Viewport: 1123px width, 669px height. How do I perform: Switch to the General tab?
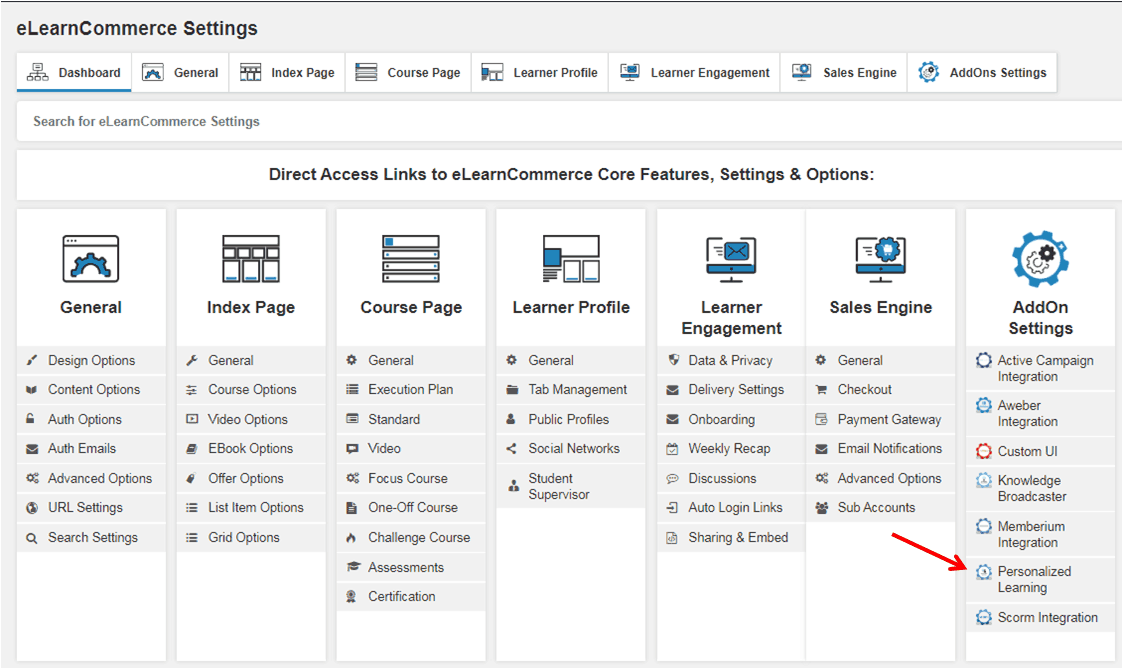click(x=180, y=72)
